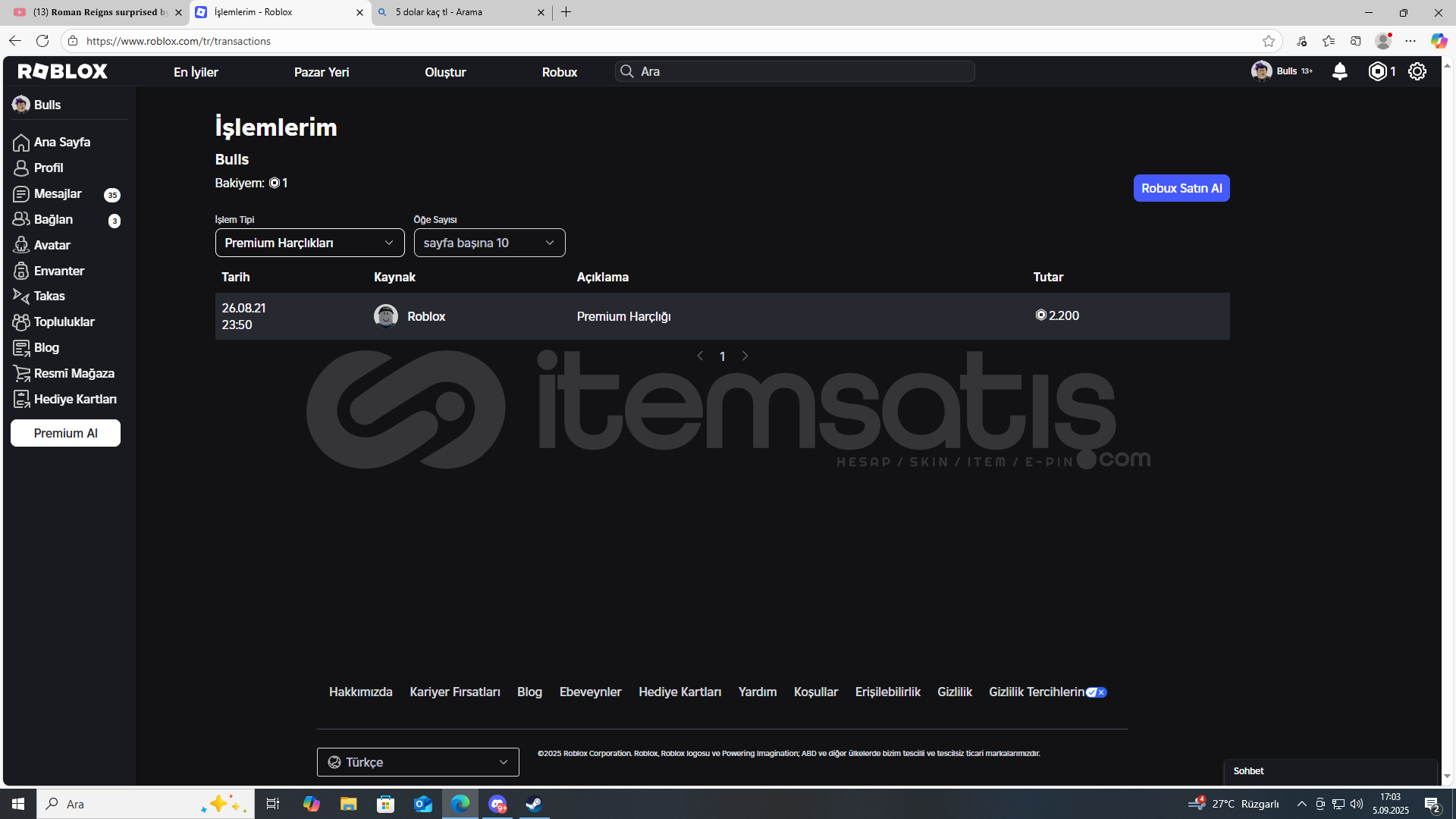Viewport: 1456px width, 819px height.
Task: Open File Explorer from taskbar
Action: click(348, 804)
